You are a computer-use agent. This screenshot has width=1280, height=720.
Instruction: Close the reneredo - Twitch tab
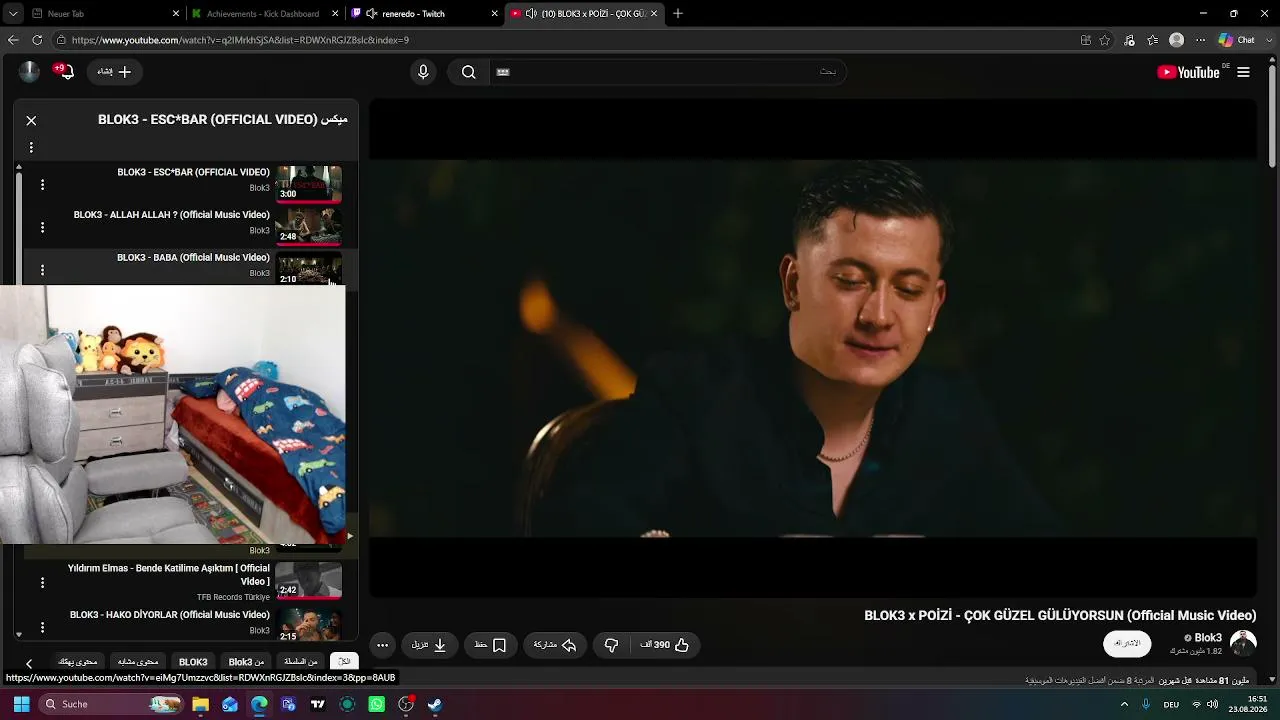click(494, 14)
